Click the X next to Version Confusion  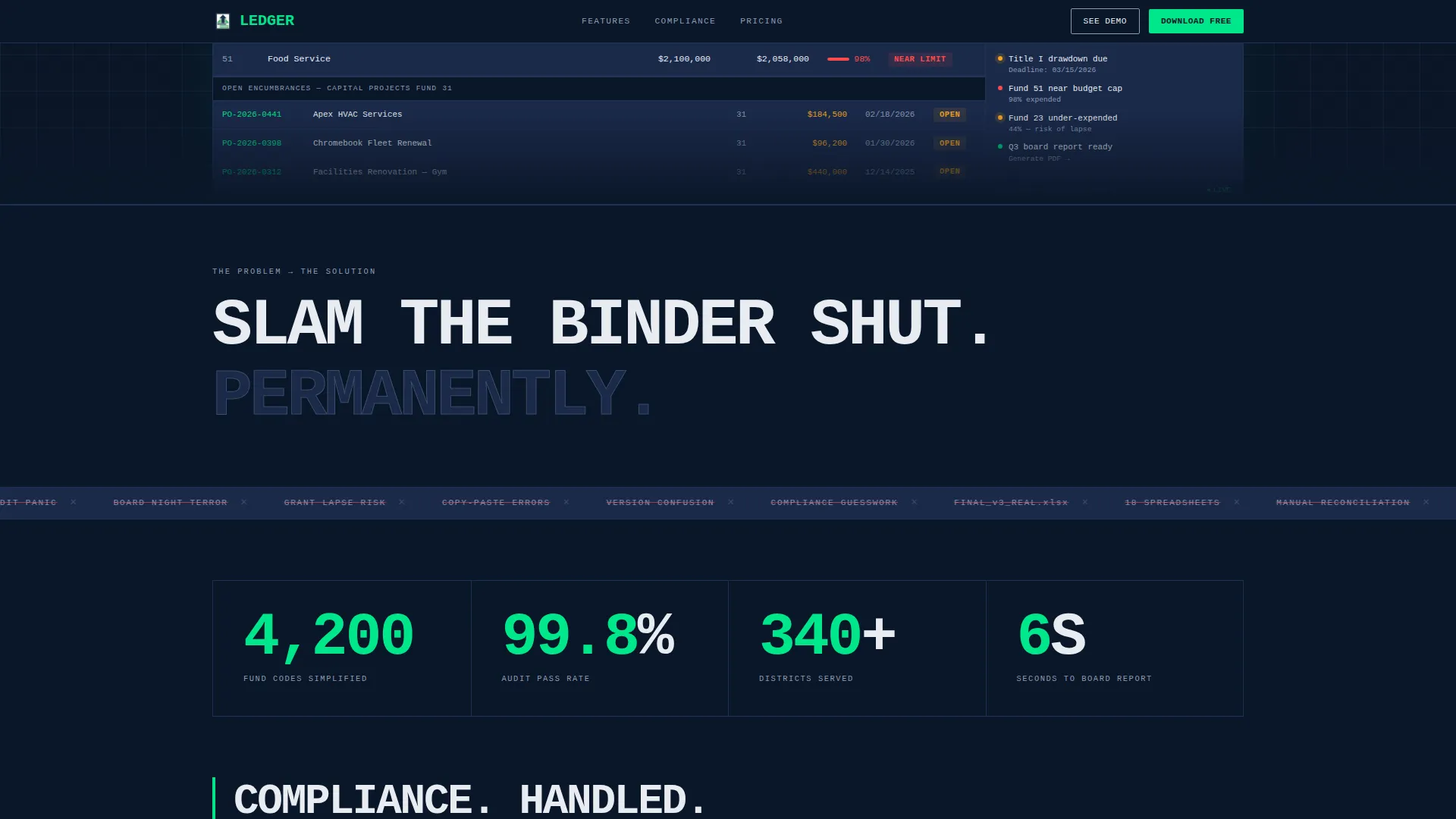click(x=731, y=502)
